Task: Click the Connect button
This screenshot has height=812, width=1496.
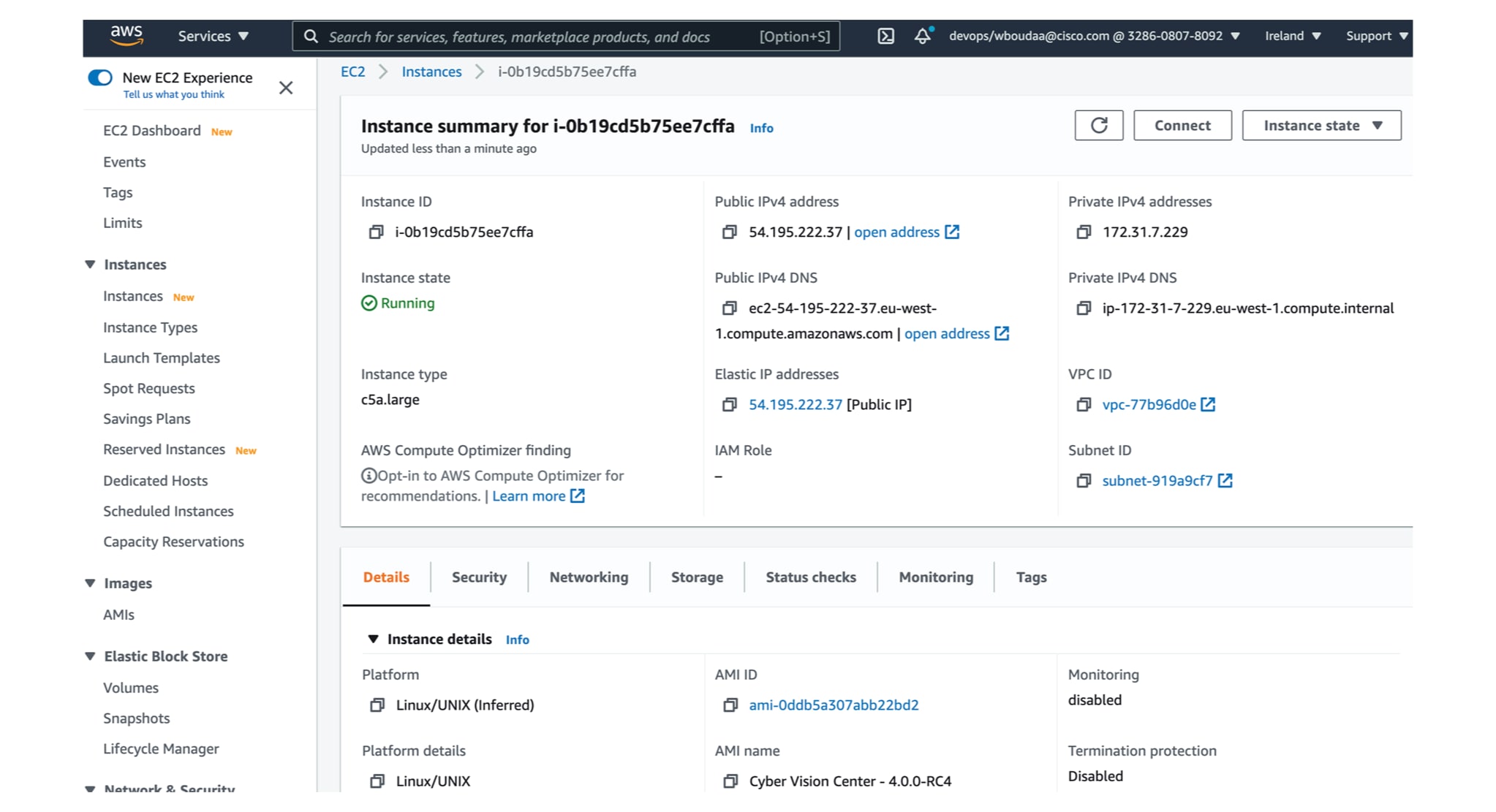Action: 1182,125
